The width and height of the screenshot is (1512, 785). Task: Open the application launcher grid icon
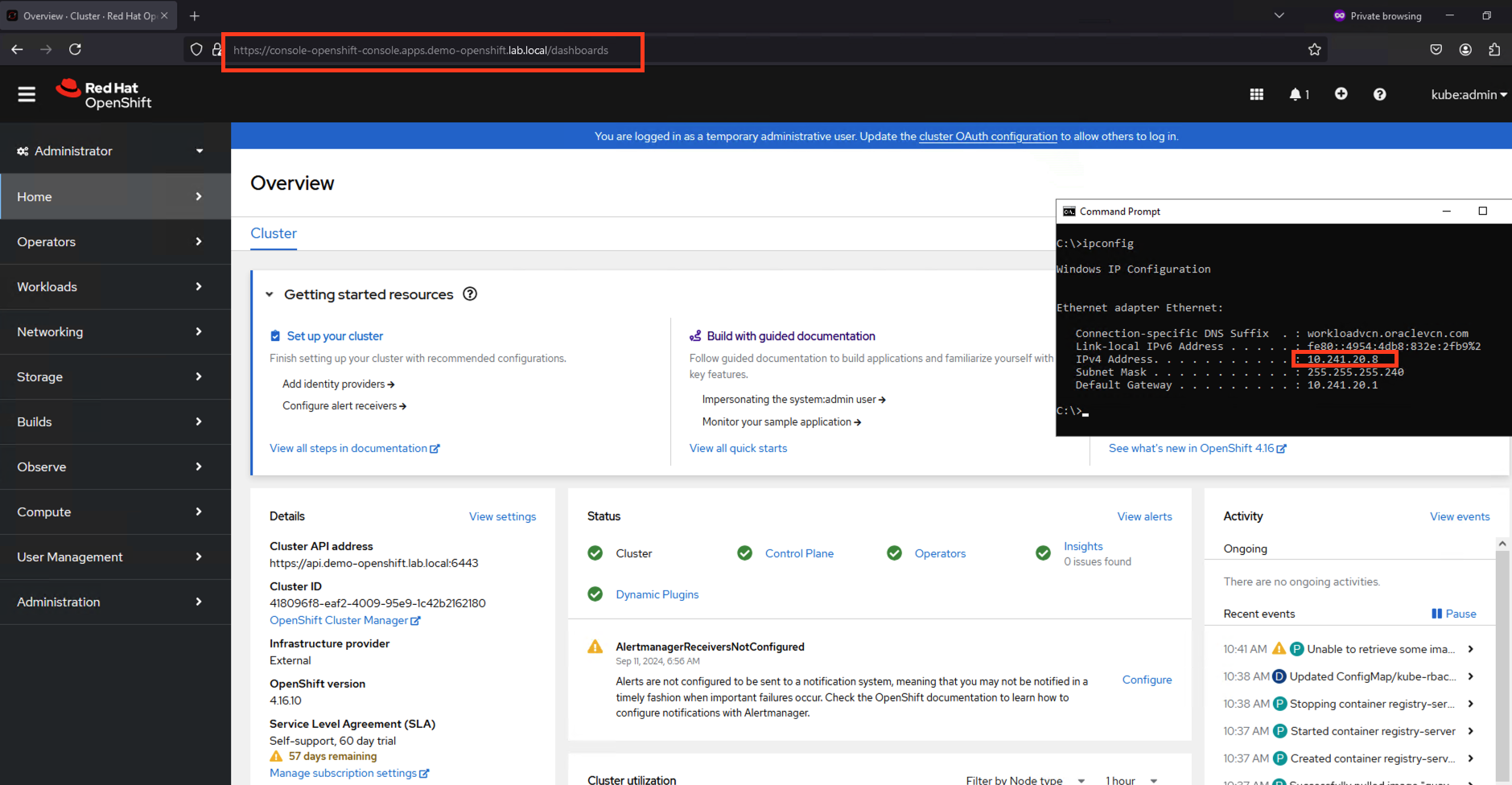pyautogui.click(x=1256, y=94)
